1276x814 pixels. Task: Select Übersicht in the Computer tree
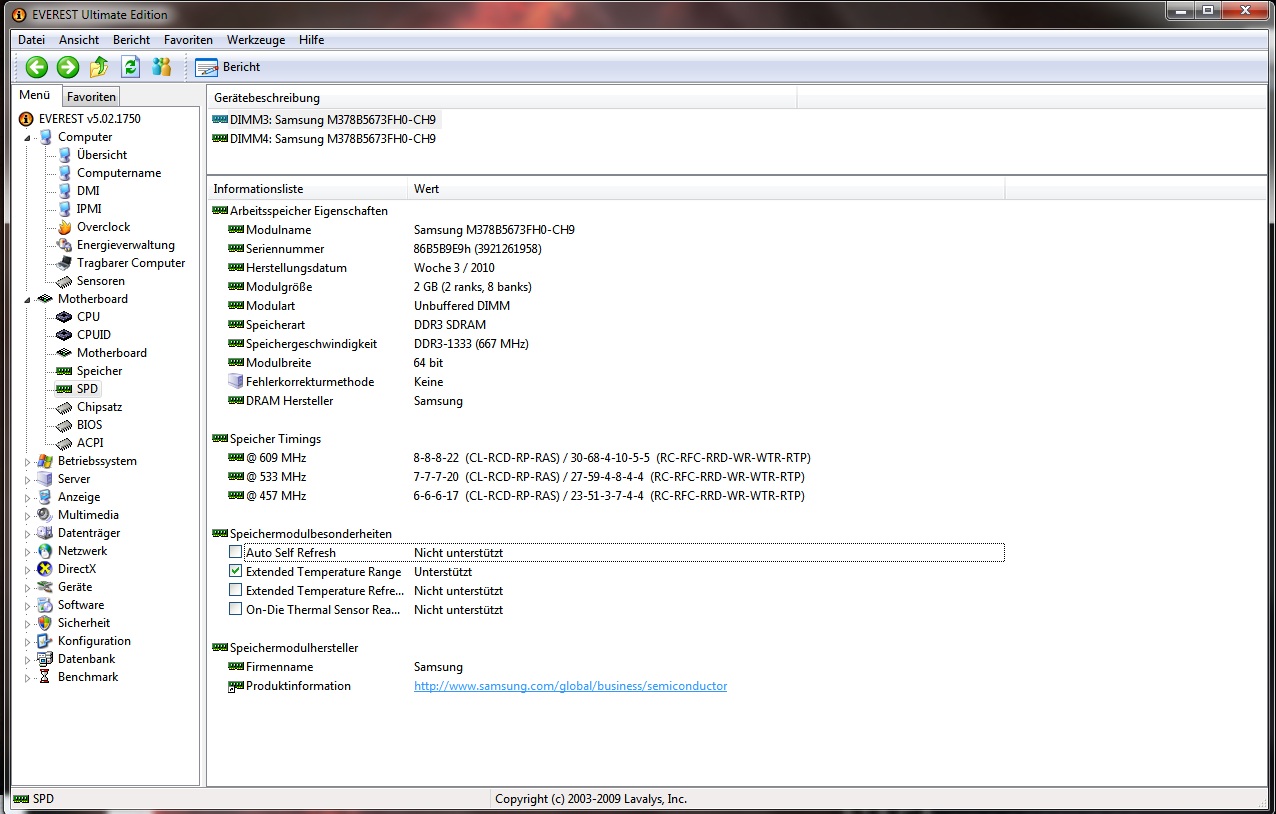(x=102, y=155)
